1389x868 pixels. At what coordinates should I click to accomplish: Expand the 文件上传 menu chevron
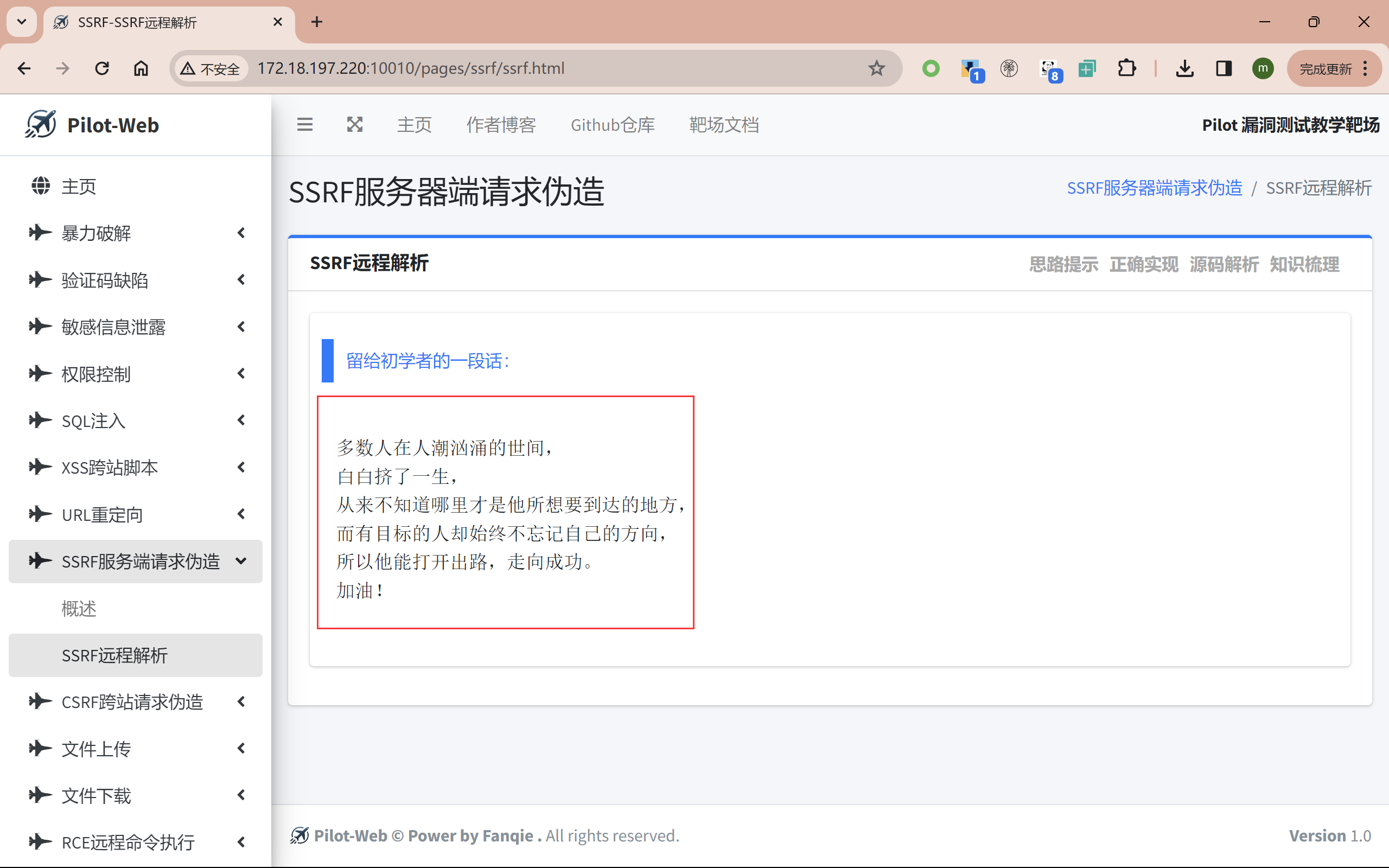tap(241, 749)
